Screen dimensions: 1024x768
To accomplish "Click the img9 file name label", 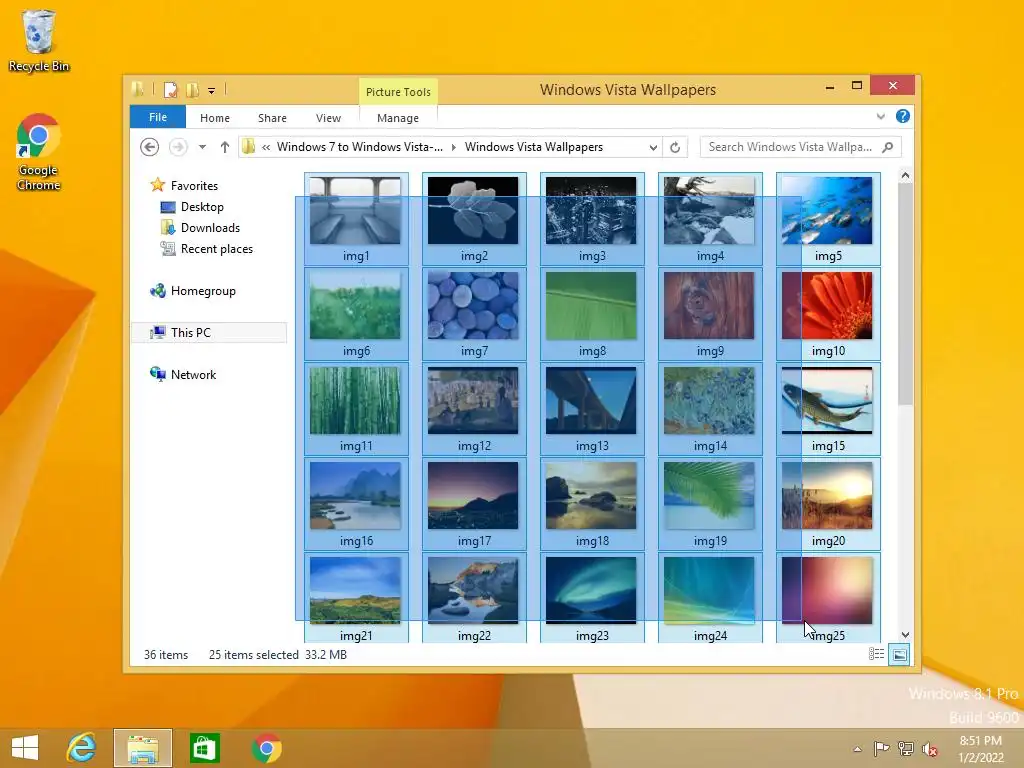I will tap(711, 351).
